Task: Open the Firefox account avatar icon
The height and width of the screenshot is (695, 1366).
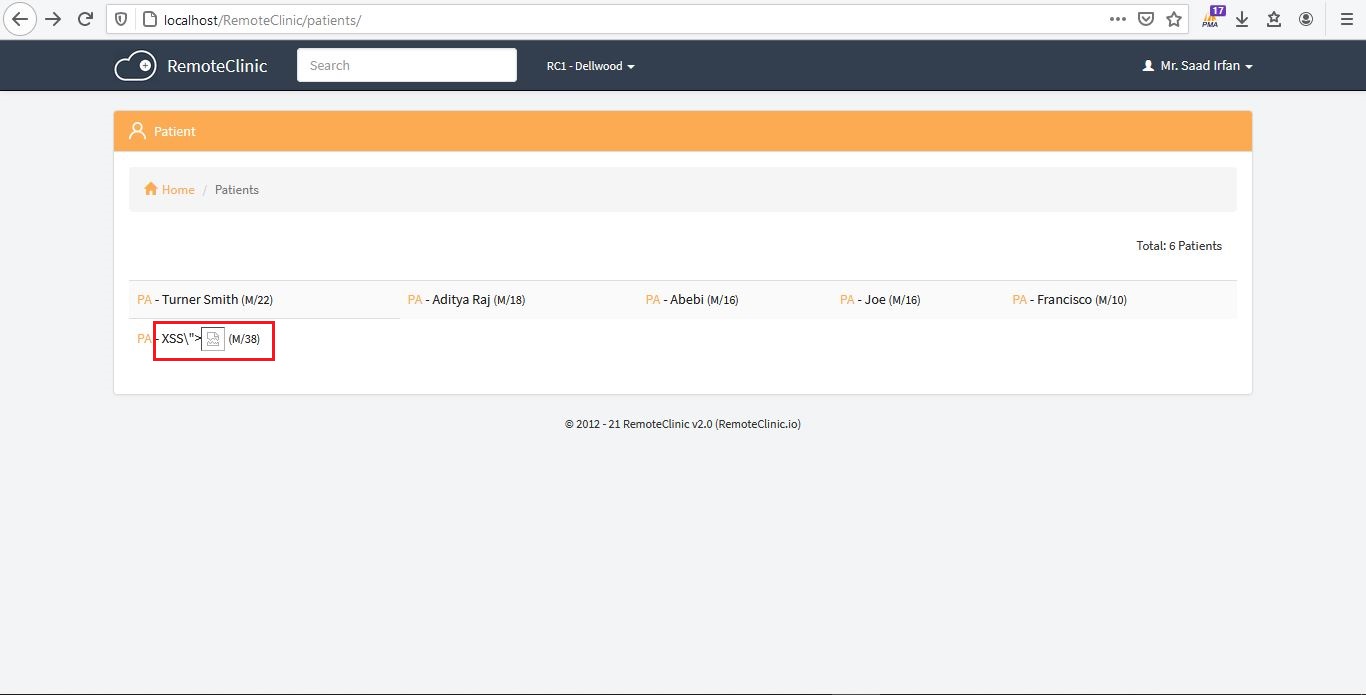Action: click(x=1306, y=19)
